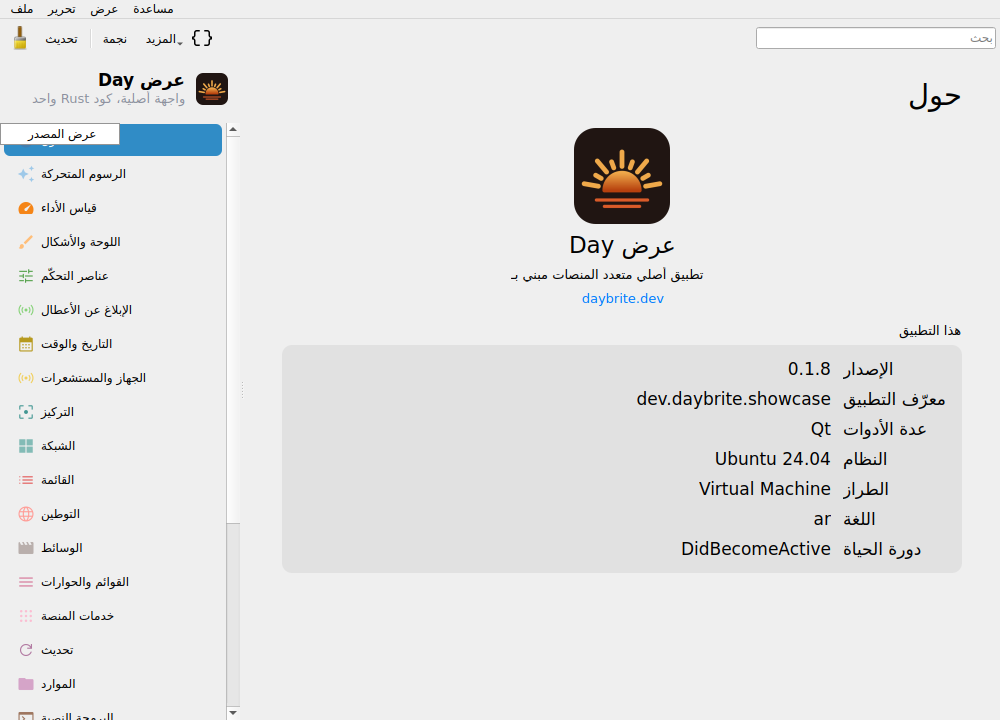The image size is (1000, 720).
Task: Click the ar language value
Action: 822,520
